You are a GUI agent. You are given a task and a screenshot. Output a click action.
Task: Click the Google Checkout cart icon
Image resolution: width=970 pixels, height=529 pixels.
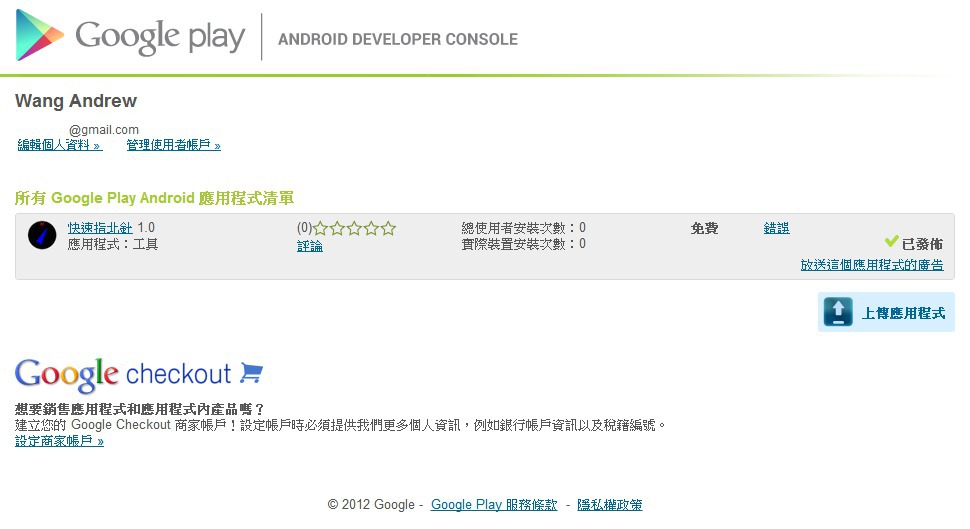click(x=251, y=373)
